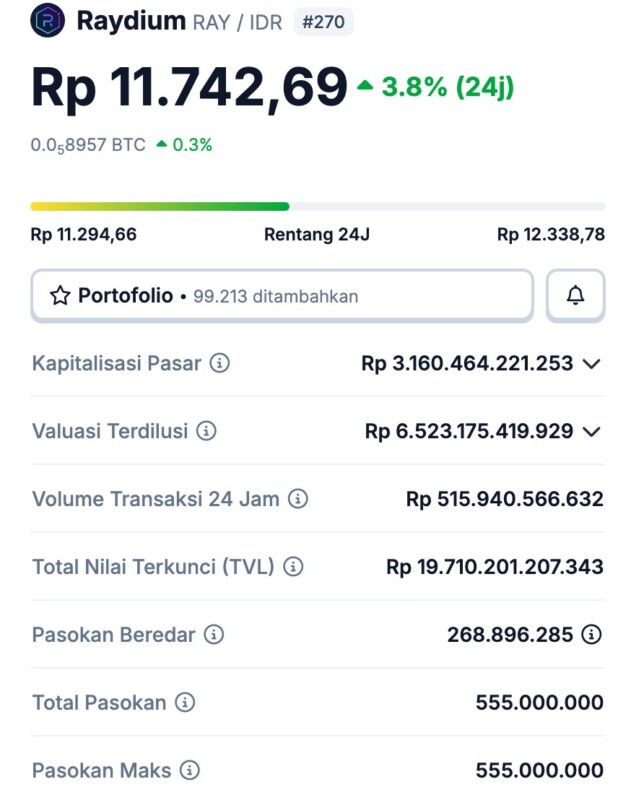This screenshot has height=800, width=631.
Task: Click the BTC price 0.0₅8957 text
Action: pyautogui.click(x=88, y=145)
